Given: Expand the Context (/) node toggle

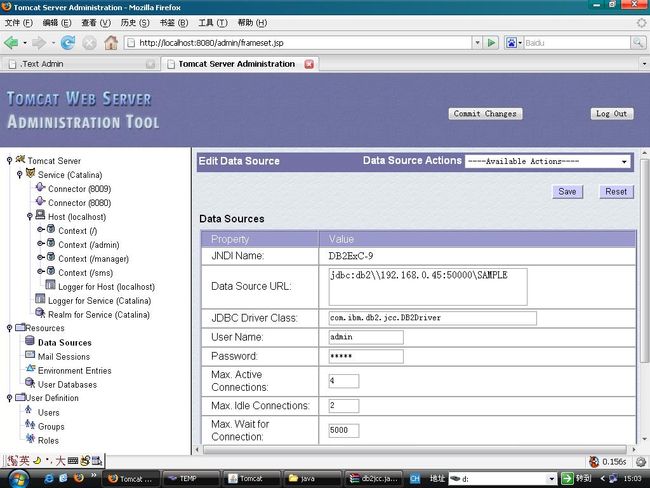Looking at the screenshot, I should 41,229.
